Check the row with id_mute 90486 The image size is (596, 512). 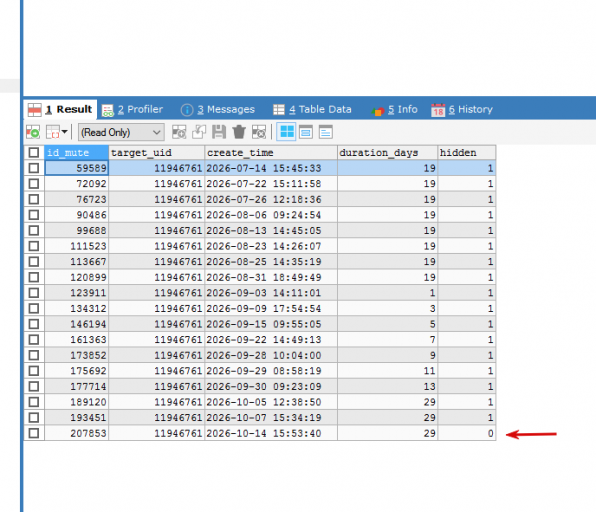coord(34,215)
